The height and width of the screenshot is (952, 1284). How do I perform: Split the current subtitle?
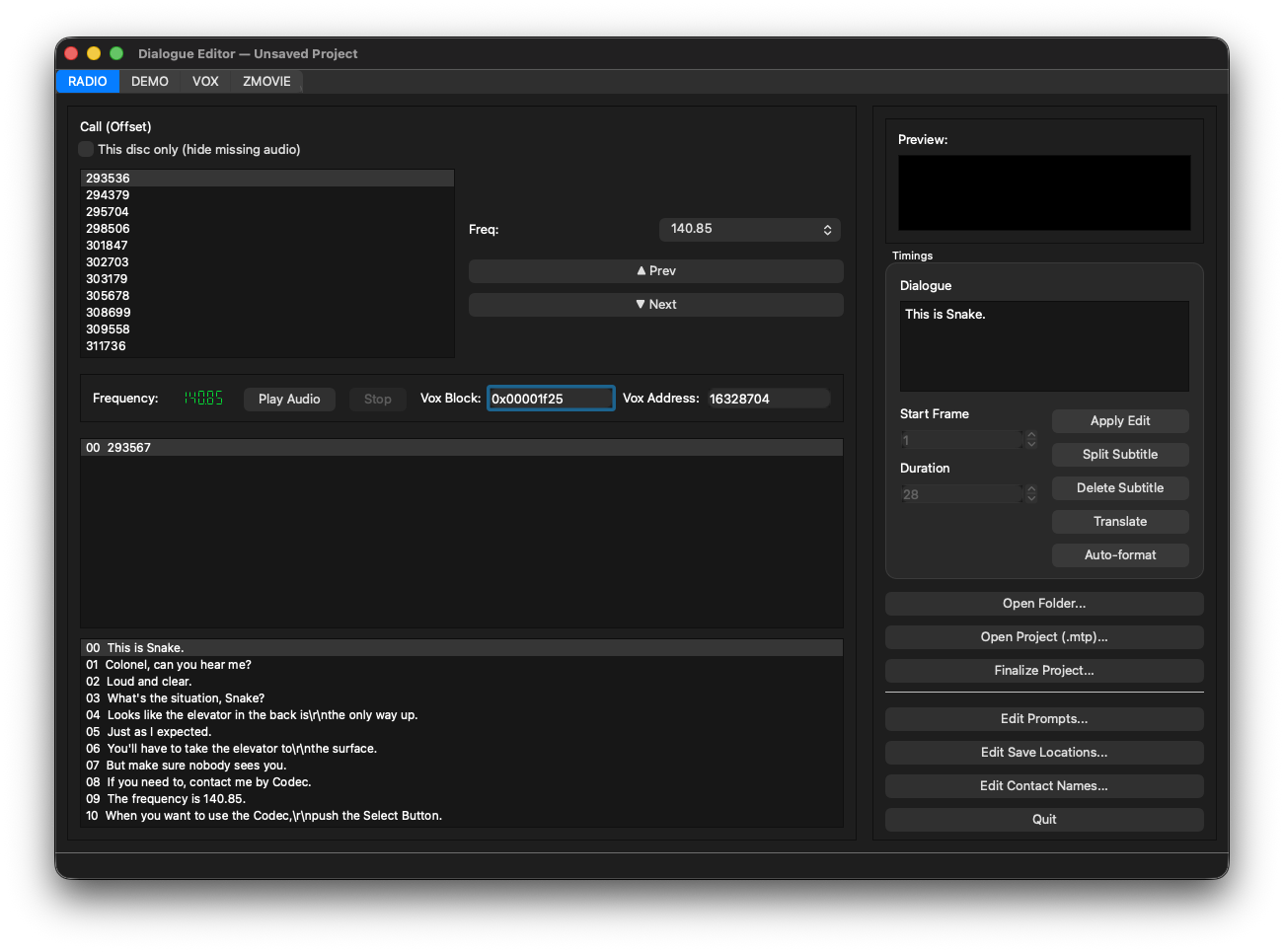click(1119, 455)
